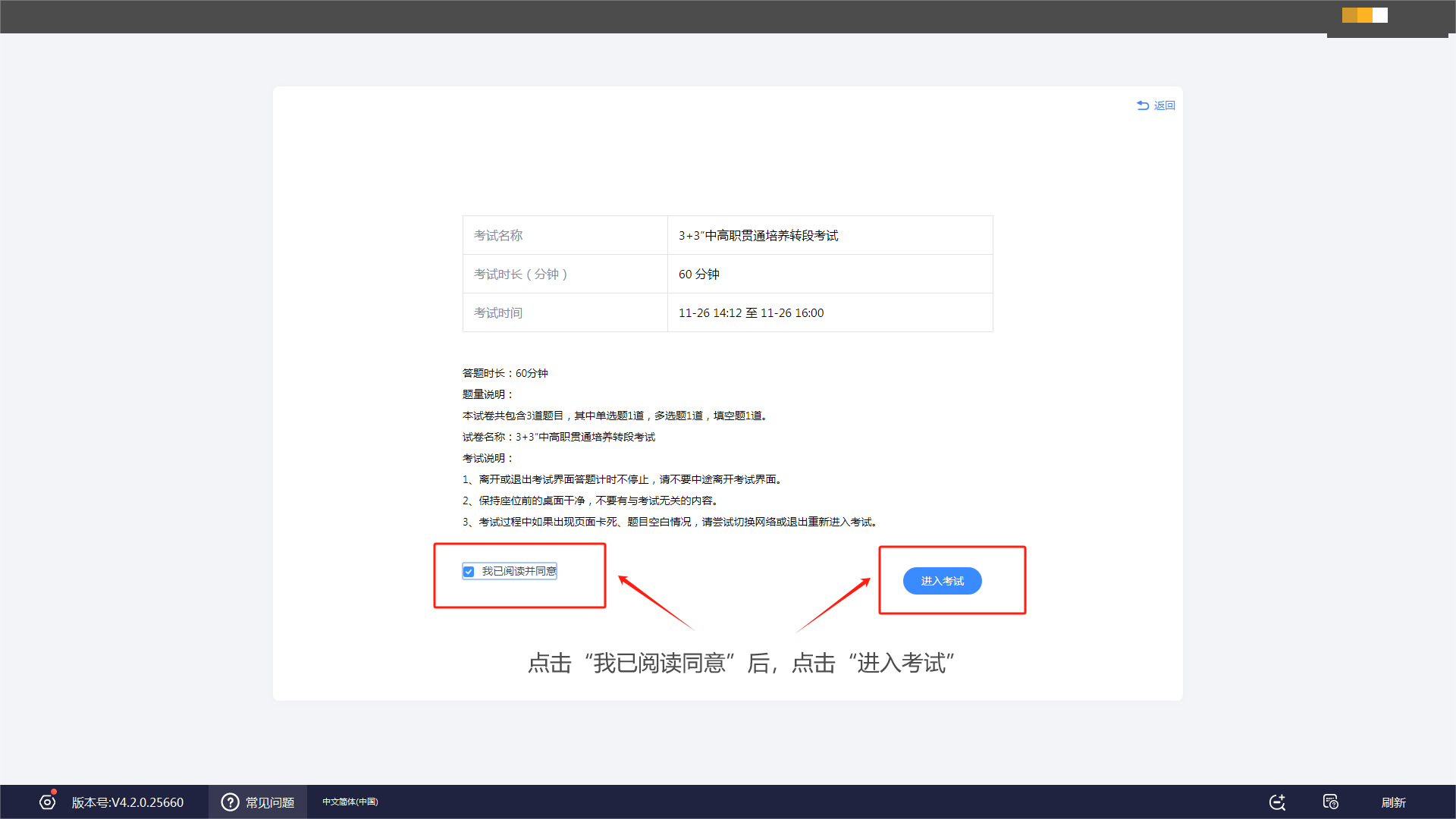The height and width of the screenshot is (819, 1456).
Task: Select the 中文简体(中国) language selector
Action: pyautogui.click(x=350, y=802)
